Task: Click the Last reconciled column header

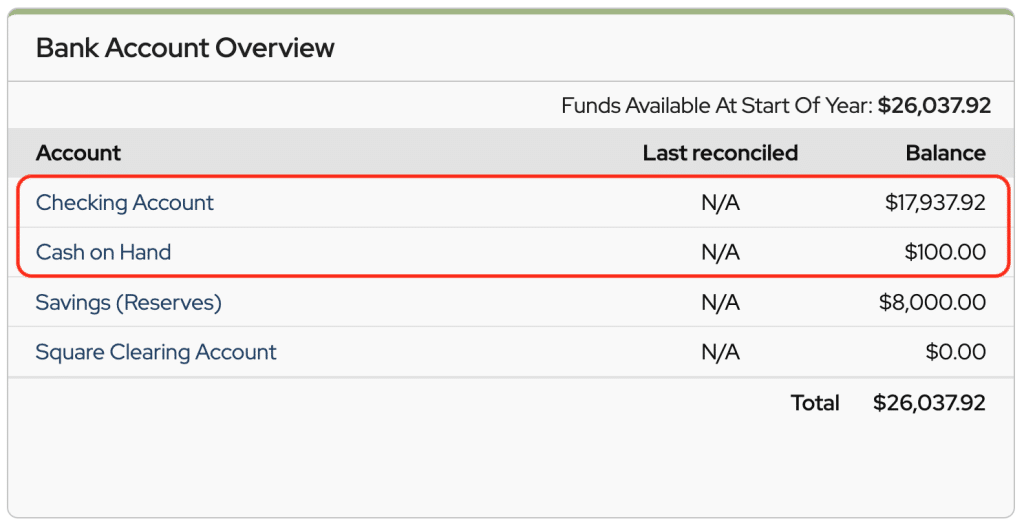Action: pyautogui.click(x=720, y=153)
